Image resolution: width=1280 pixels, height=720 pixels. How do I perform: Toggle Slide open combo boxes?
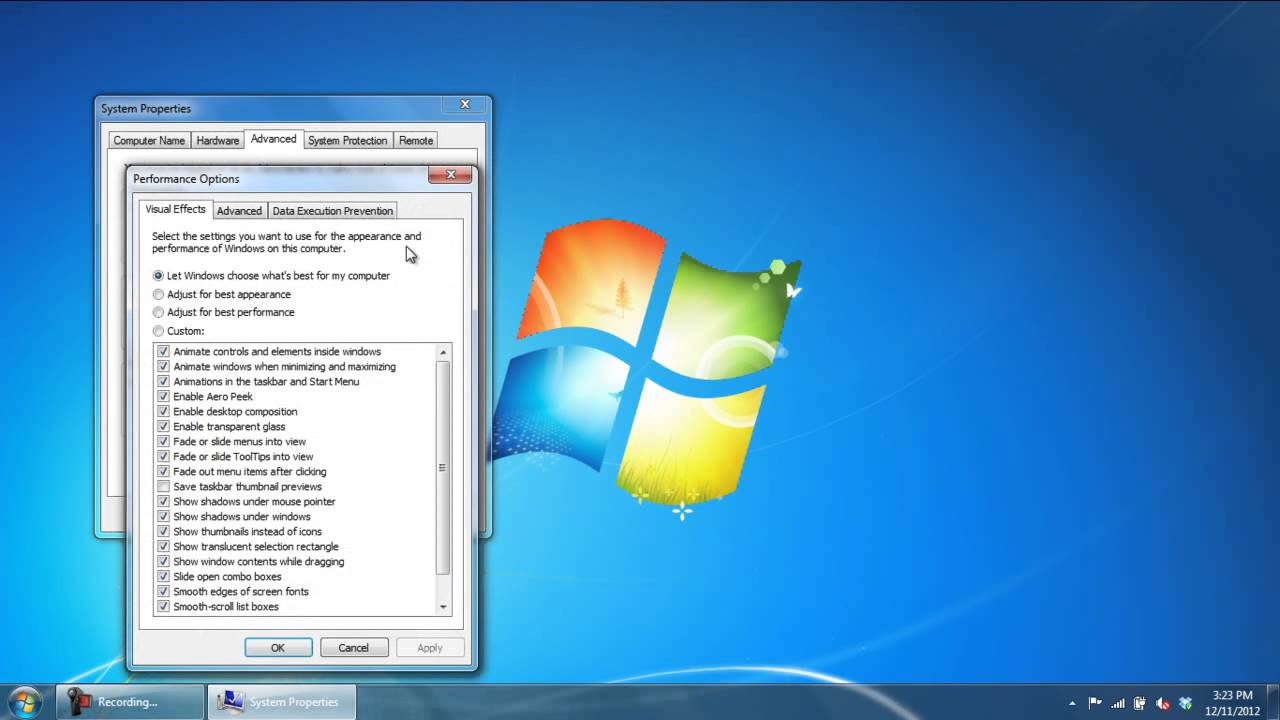coord(164,577)
